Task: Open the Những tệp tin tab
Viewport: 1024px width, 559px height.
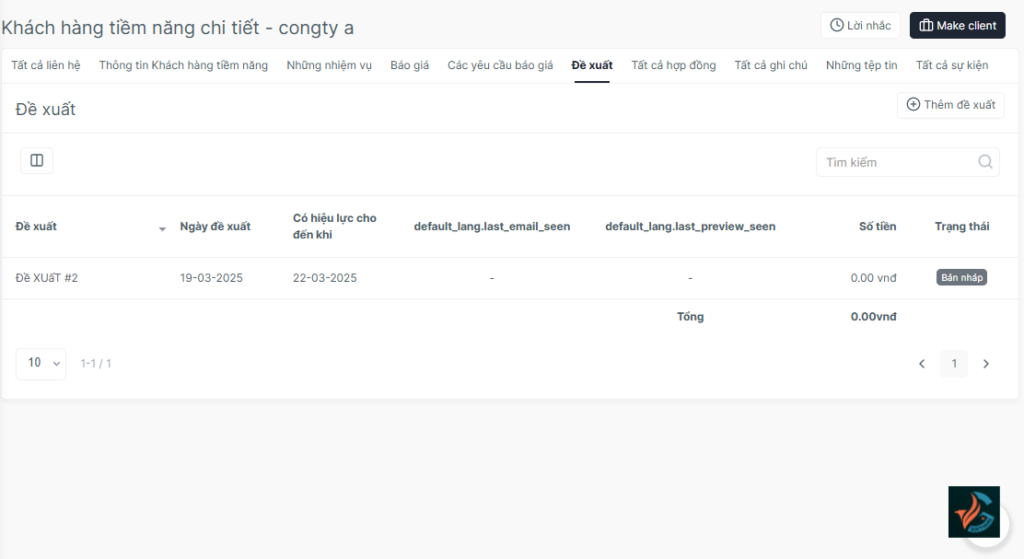Action: (x=861, y=65)
